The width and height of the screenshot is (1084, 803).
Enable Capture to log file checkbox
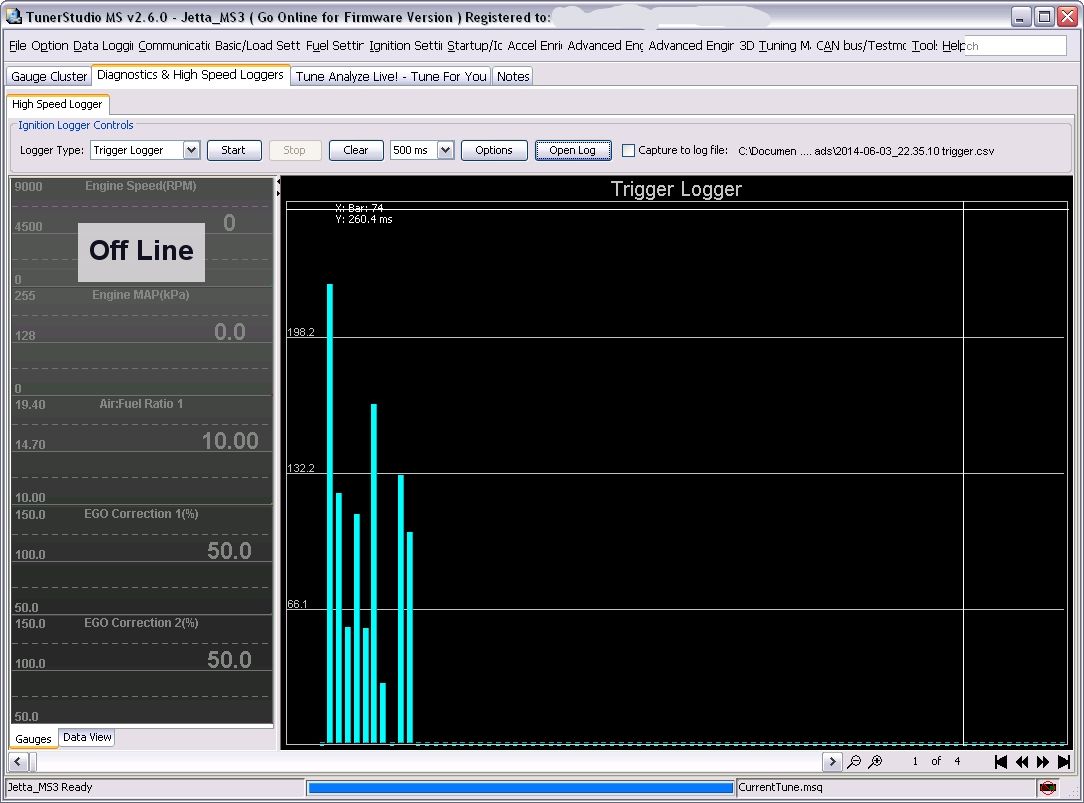(x=628, y=151)
